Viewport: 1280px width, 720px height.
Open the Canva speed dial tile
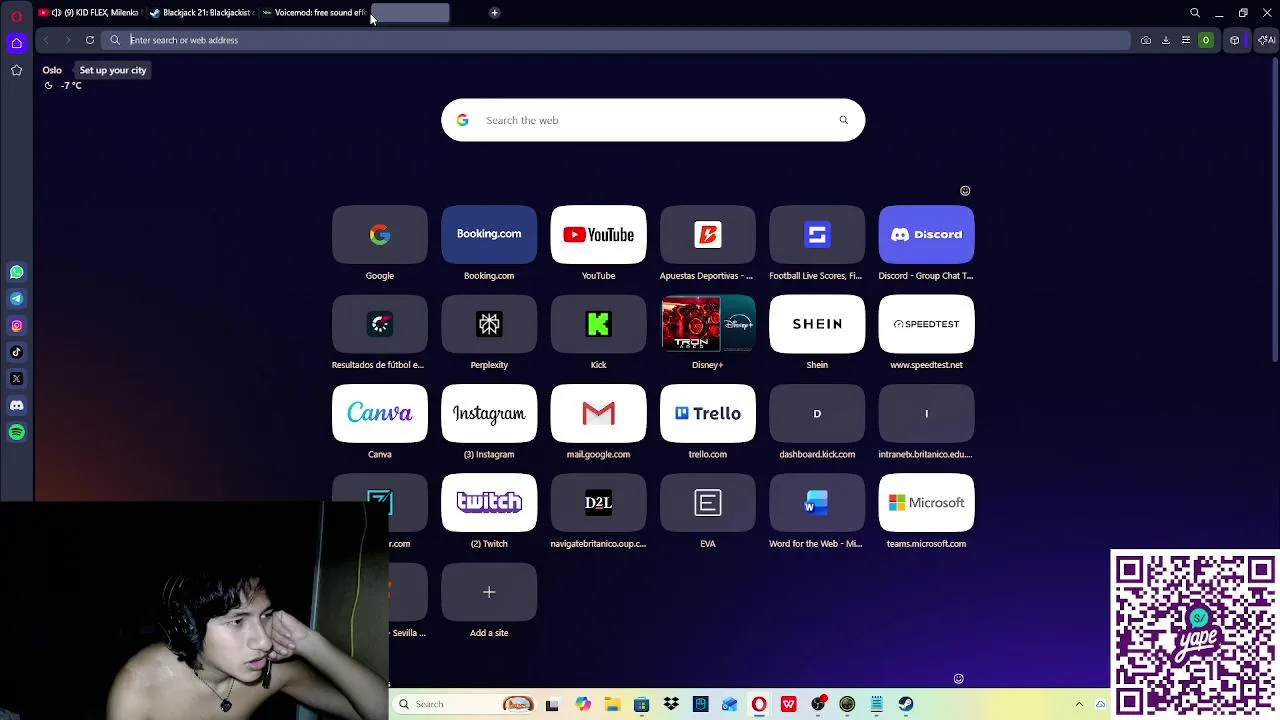click(380, 413)
